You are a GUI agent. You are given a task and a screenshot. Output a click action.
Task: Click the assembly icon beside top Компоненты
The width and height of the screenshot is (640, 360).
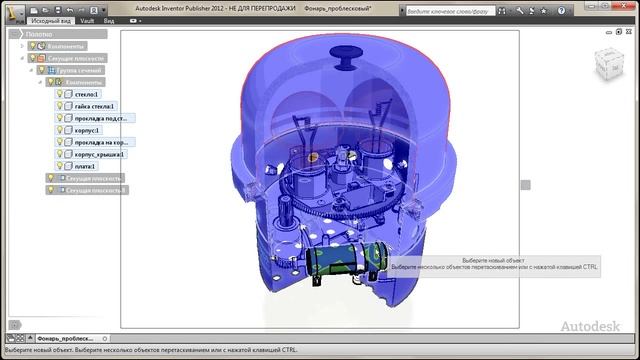click(x=41, y=46)
